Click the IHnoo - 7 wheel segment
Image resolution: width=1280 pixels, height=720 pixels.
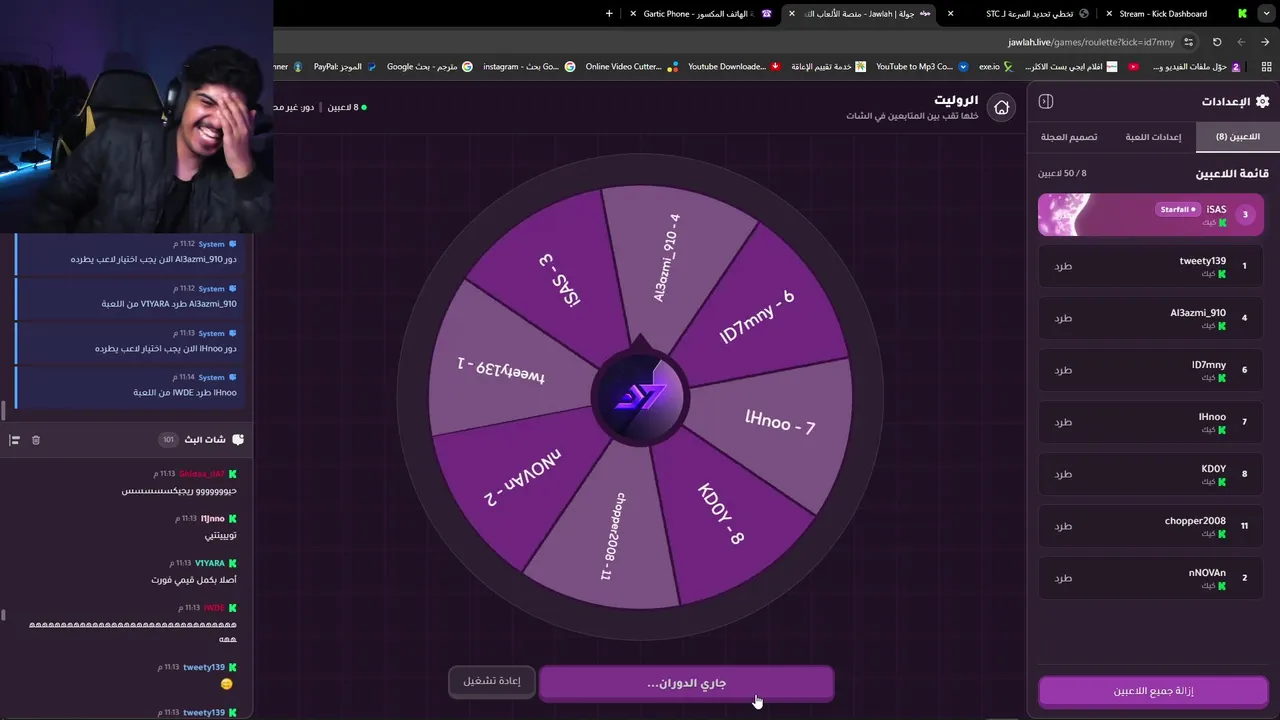click(780, 421)
